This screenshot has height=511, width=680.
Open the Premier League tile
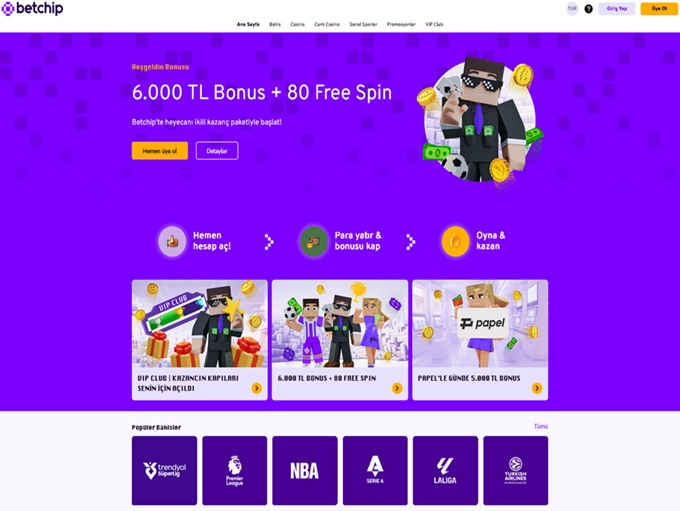click(235, 471)
